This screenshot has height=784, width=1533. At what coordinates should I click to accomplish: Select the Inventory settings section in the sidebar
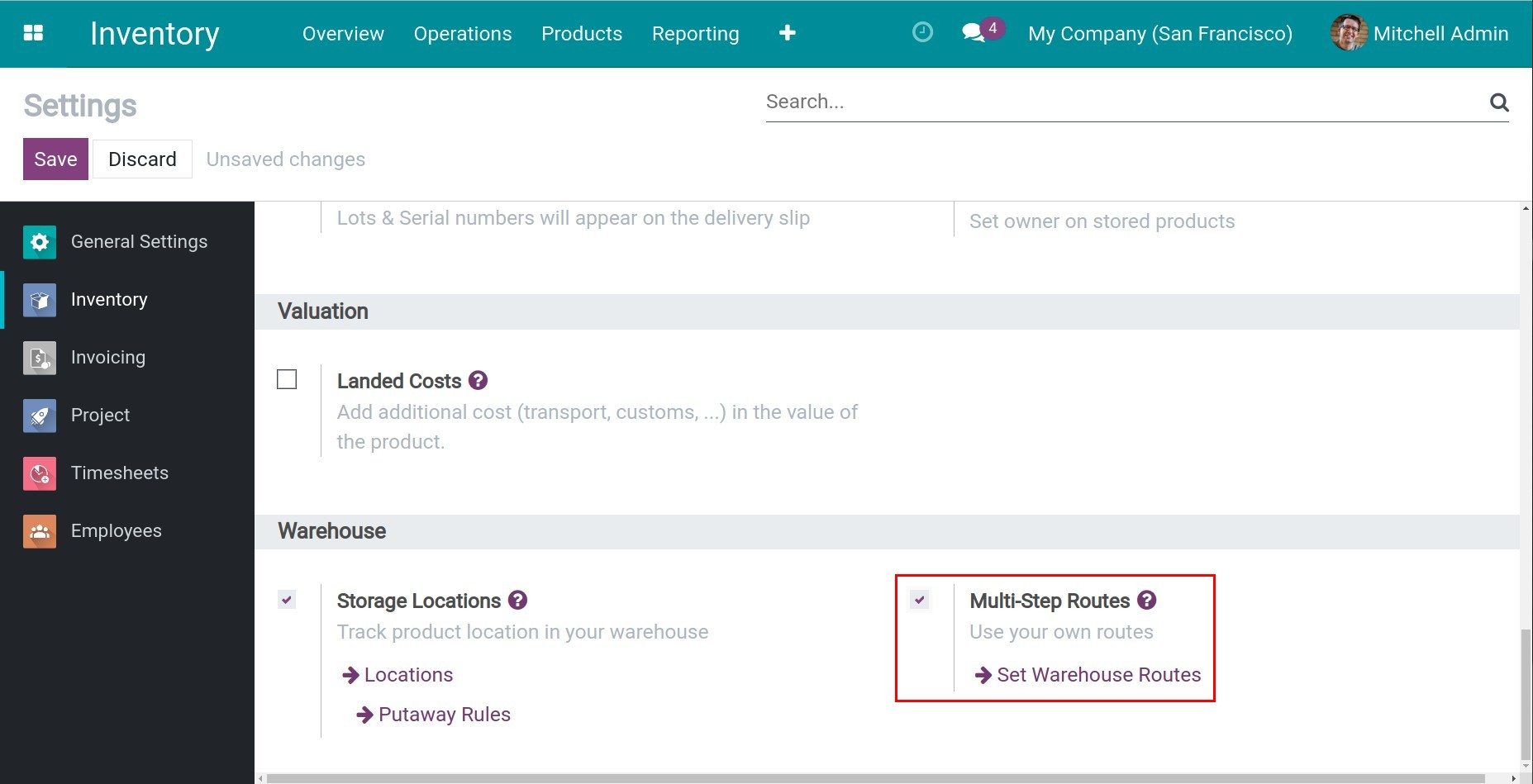(x=127, y=300)
